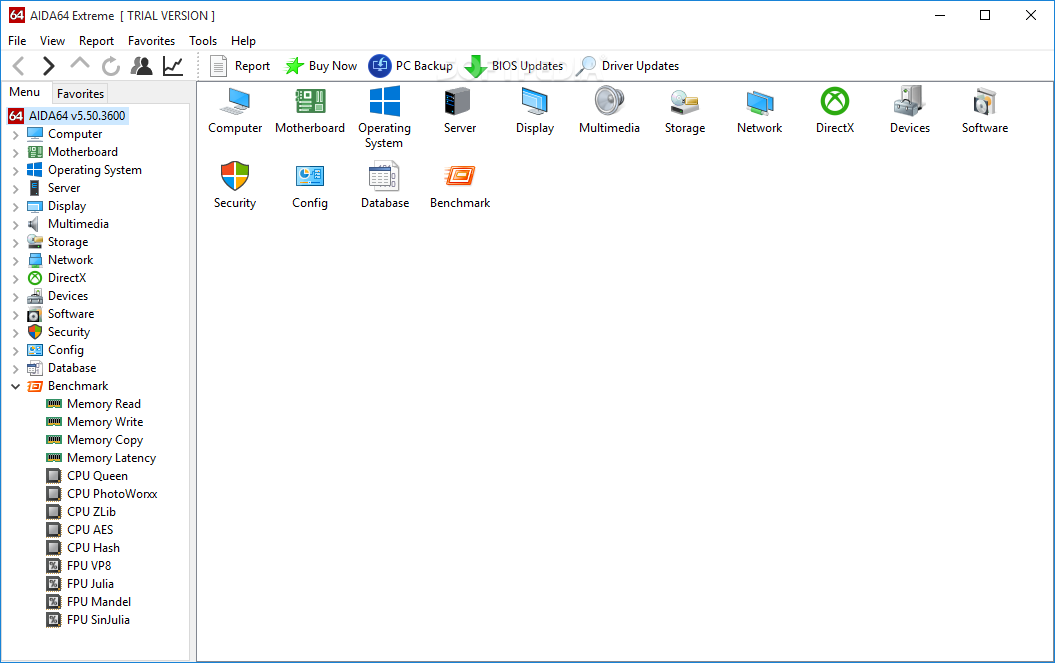Check for BIOS Updates in the toolbar
The width and height of the screenshot is (1055, 663).
514,66
